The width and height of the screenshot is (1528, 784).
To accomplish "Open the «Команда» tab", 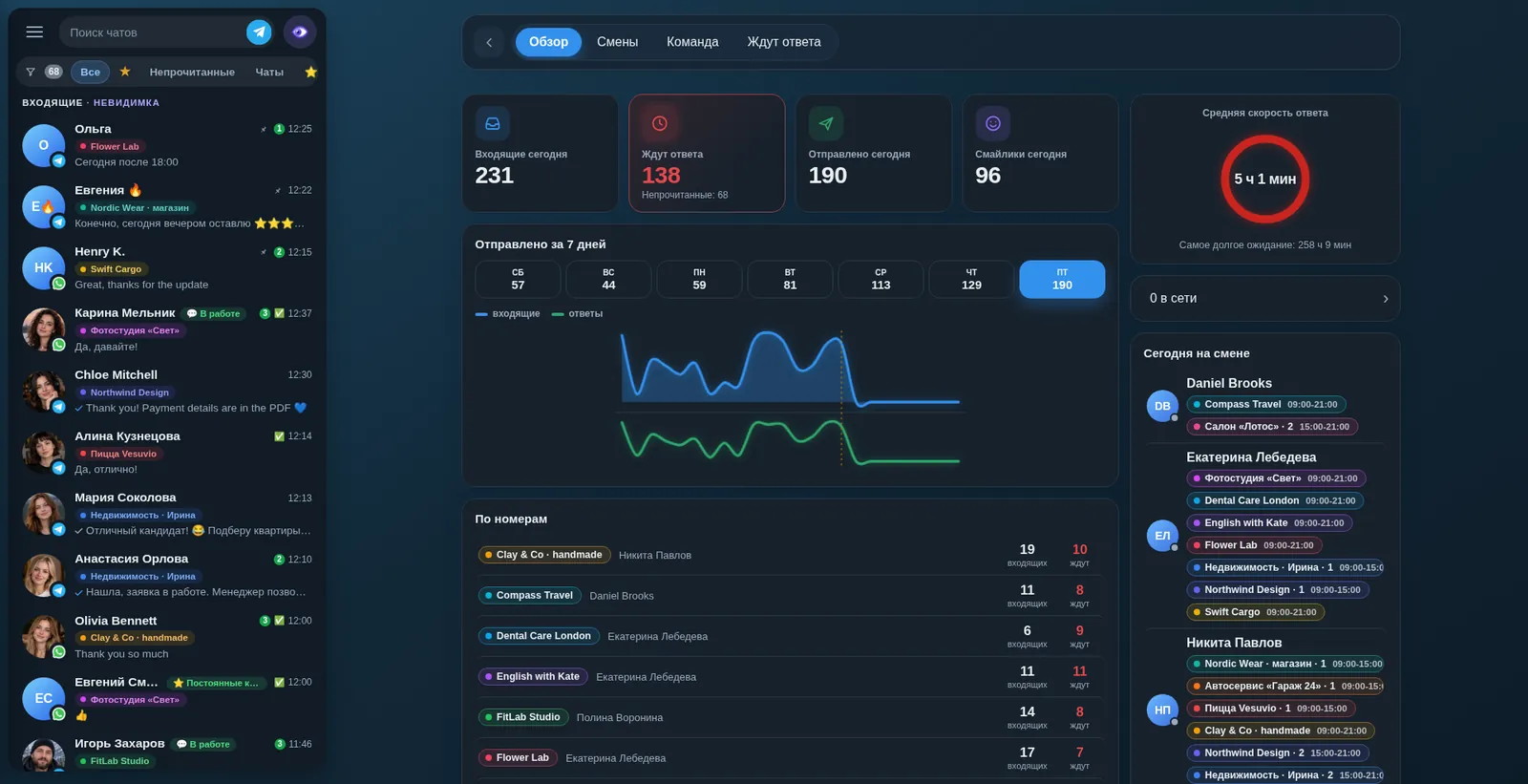I will pyautogui.click(x=692, y=42).
